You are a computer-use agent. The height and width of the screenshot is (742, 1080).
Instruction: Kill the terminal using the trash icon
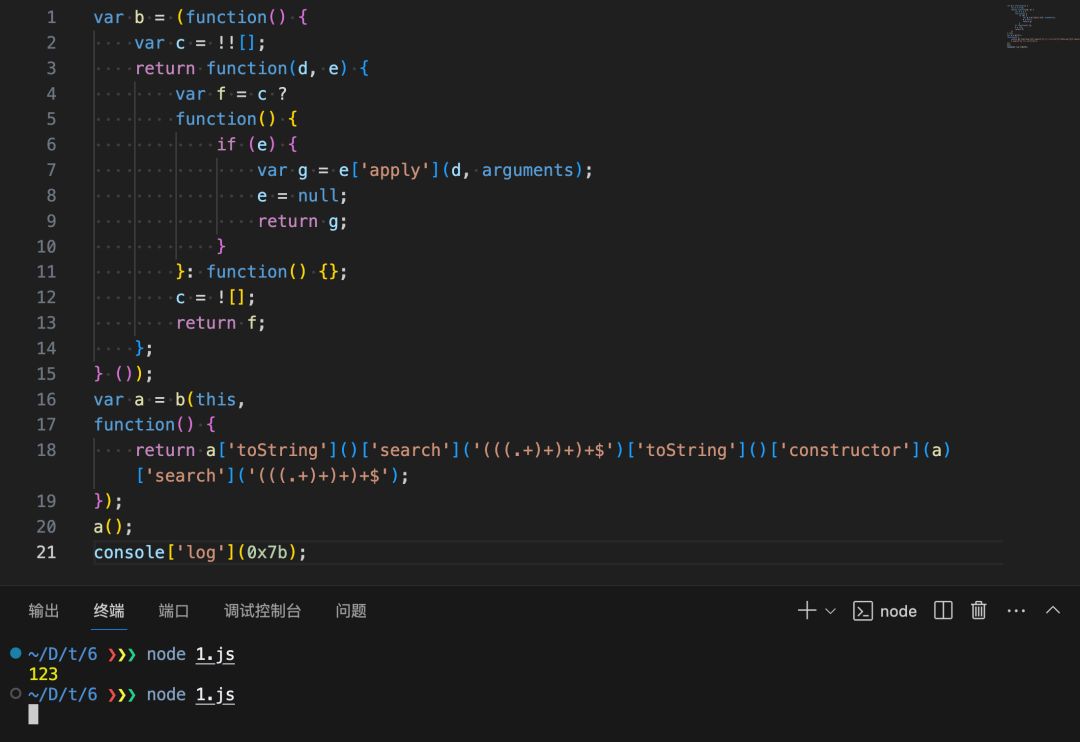click(x=979, y=611)
